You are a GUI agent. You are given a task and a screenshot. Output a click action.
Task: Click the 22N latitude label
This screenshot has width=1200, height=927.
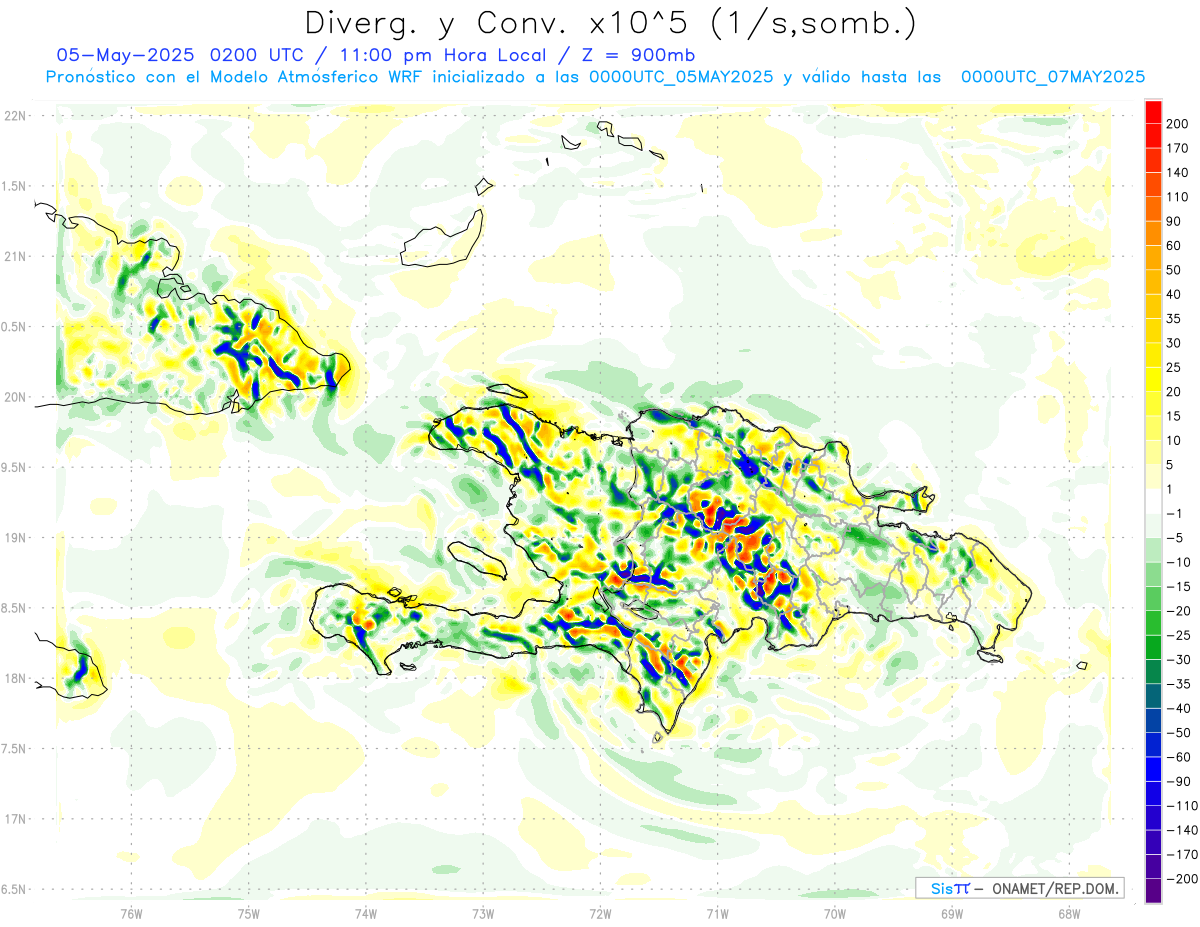tap(15, 116)
